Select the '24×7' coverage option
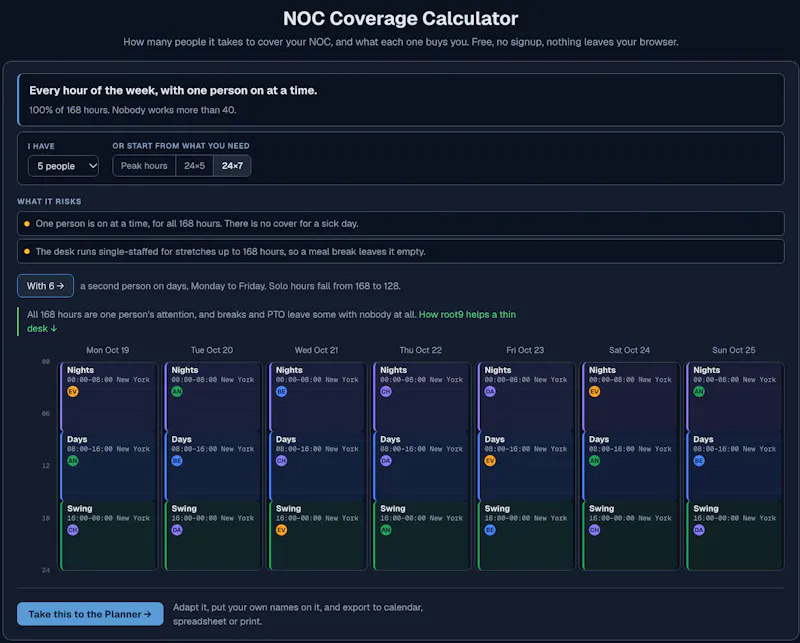800x643 pixels. click(232, 166)
